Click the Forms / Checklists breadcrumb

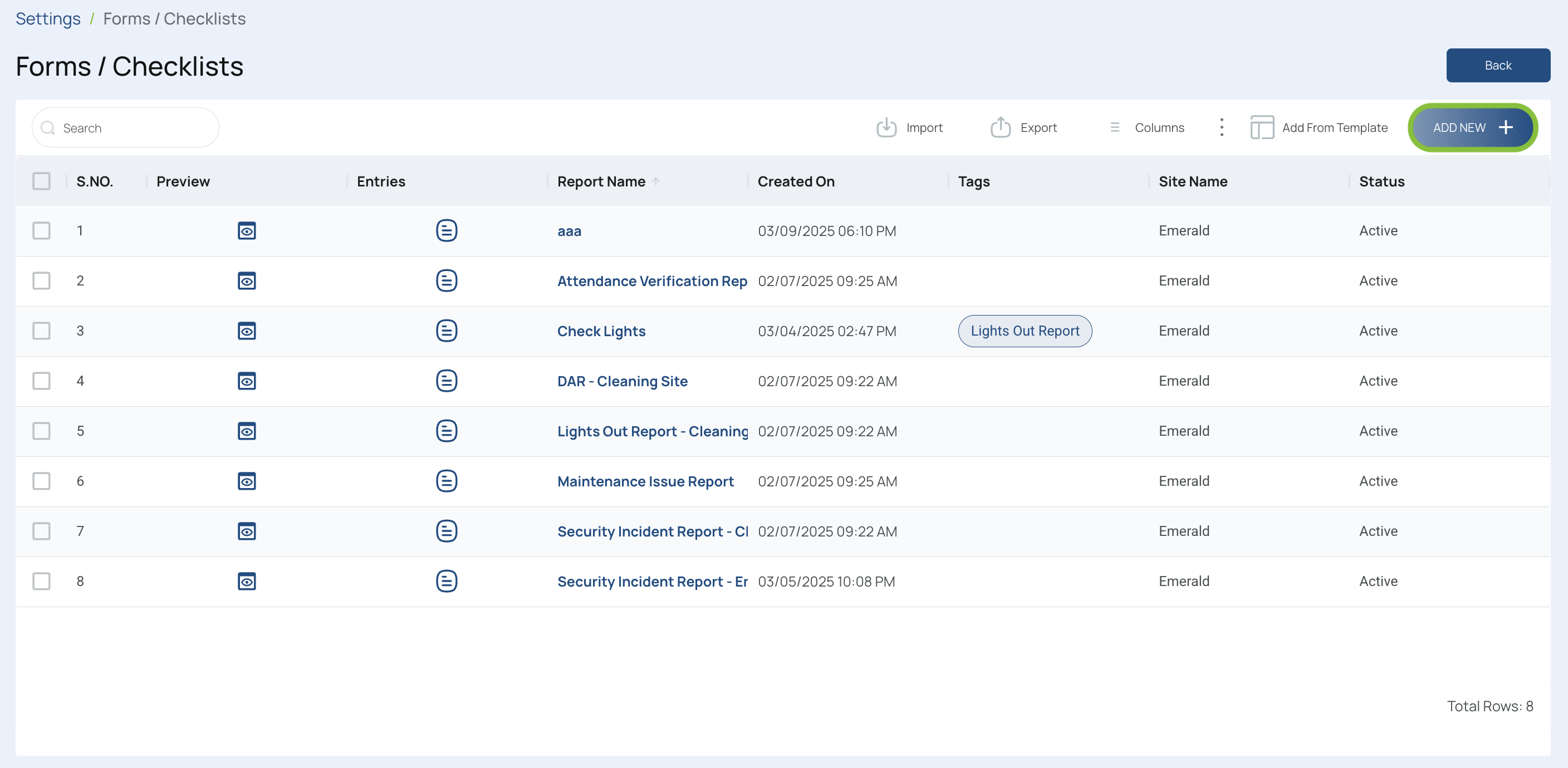point(174,19)
